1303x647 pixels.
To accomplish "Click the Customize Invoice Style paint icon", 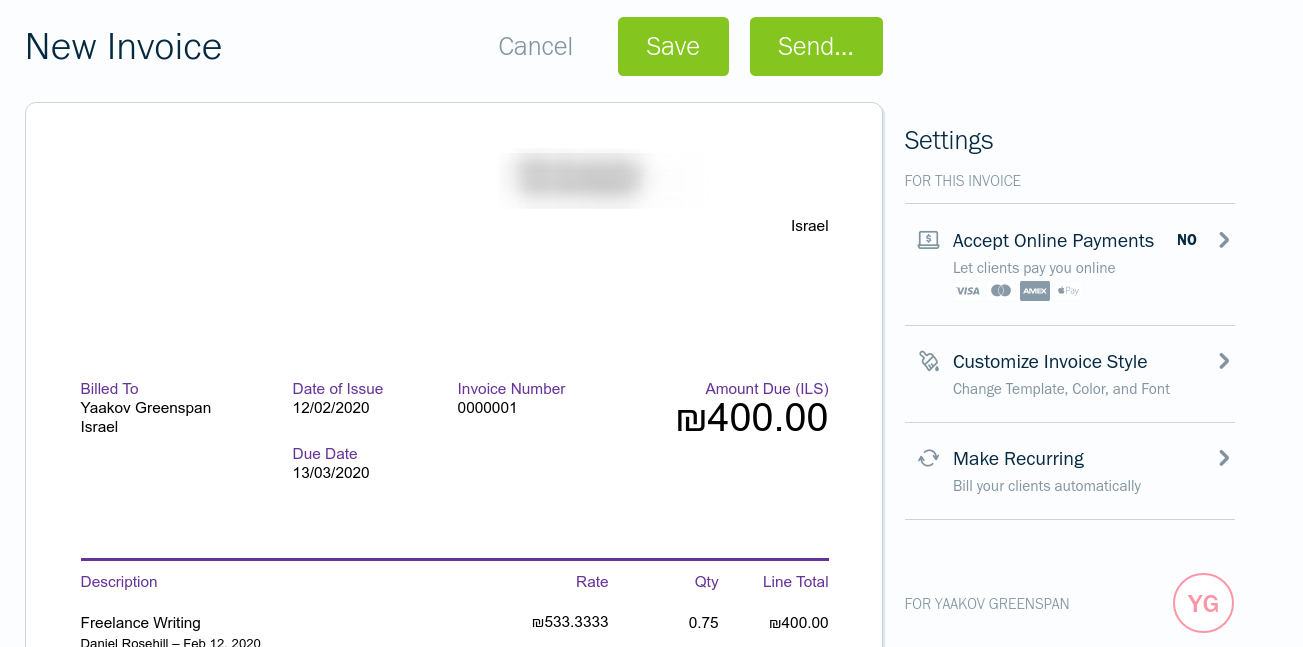I will point(928,361).
